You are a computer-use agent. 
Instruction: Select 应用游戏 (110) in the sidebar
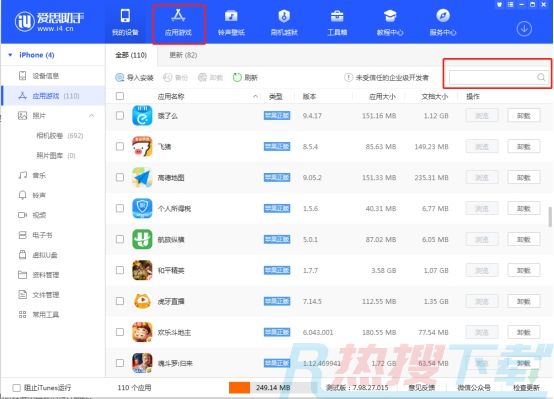tap(53, 96)
